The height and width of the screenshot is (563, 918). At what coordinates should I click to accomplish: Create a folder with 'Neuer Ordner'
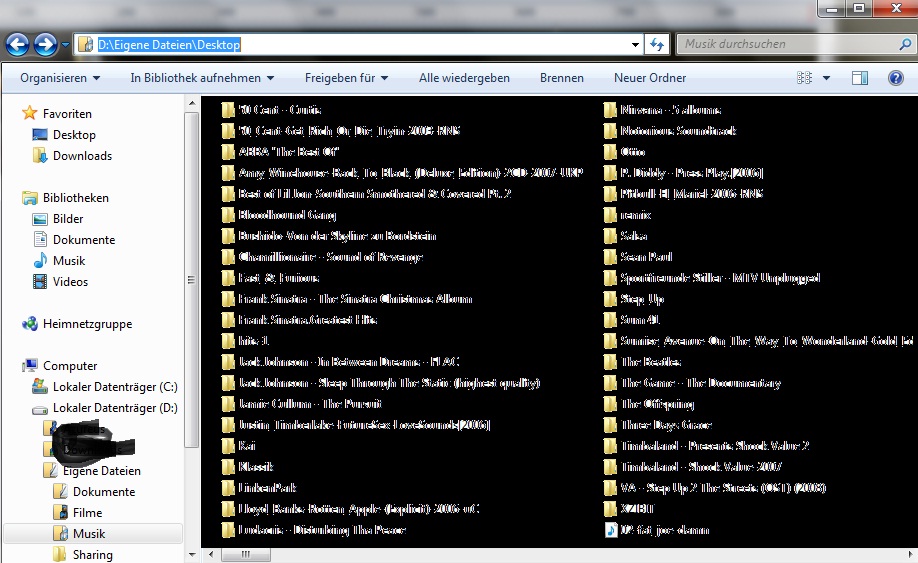click(650, 78)
